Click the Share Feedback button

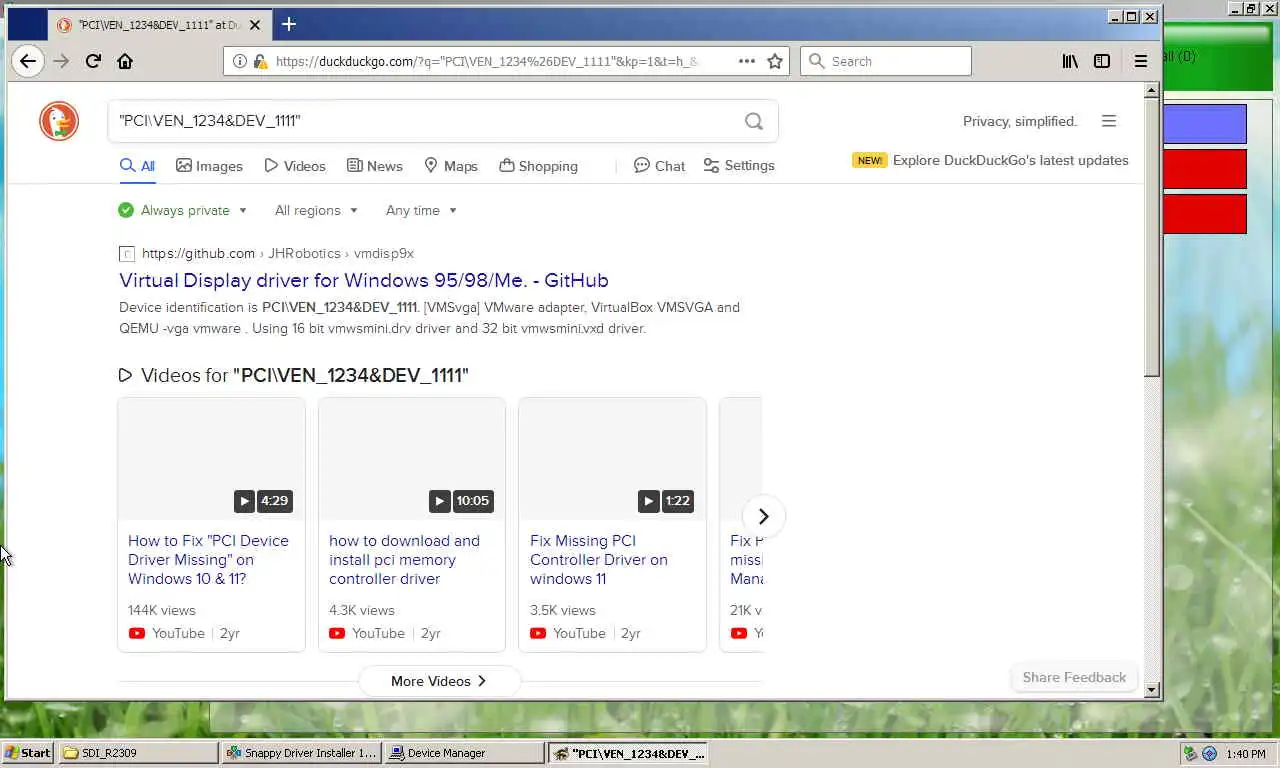click(x=1074, y=677)
